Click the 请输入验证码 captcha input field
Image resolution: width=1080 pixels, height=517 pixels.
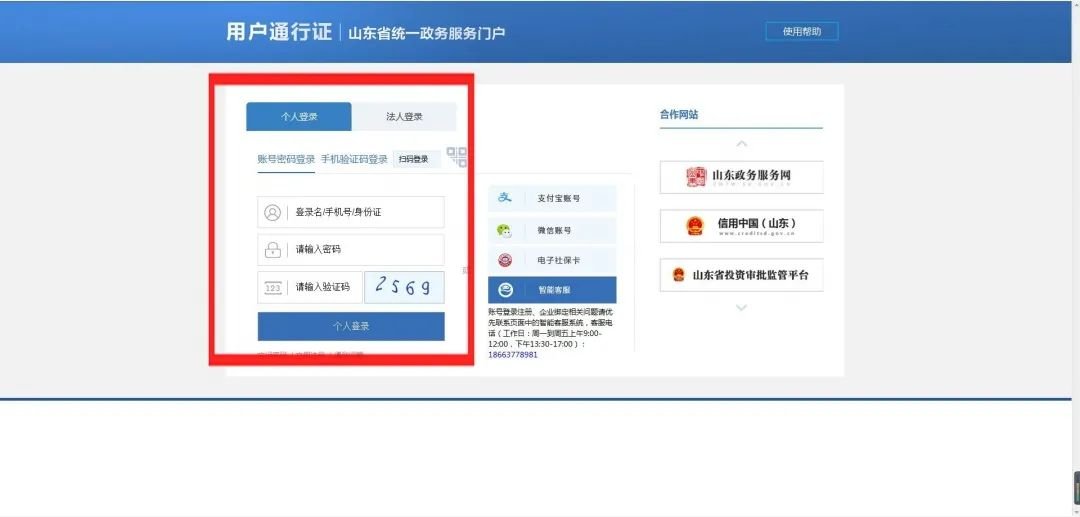pyautogui.click(x=310, y=287)
